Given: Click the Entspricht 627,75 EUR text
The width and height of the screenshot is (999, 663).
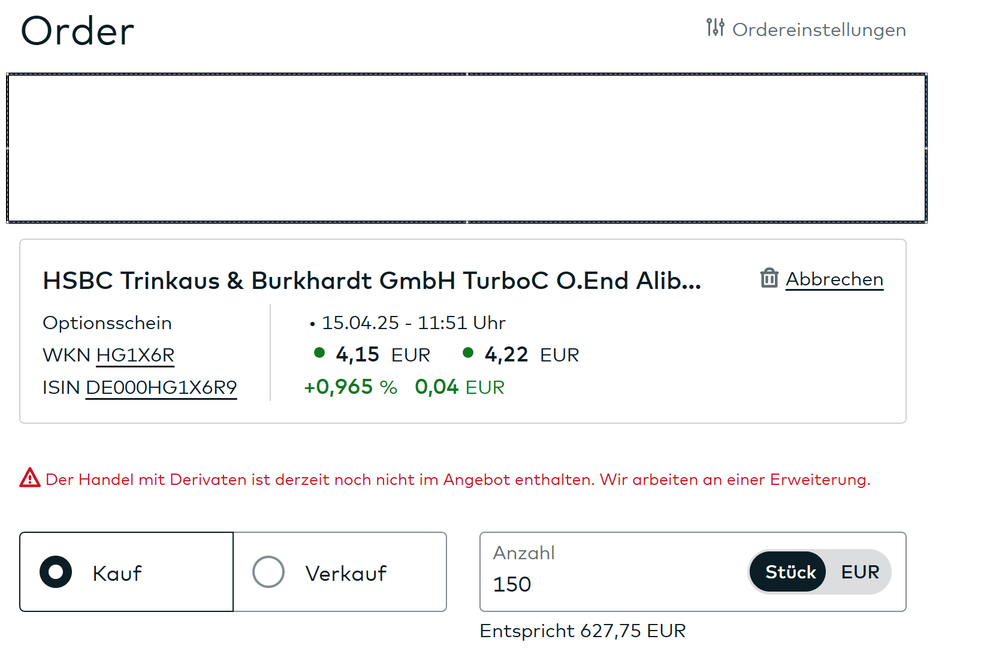Looking at the screenshot, I should 583,631.
